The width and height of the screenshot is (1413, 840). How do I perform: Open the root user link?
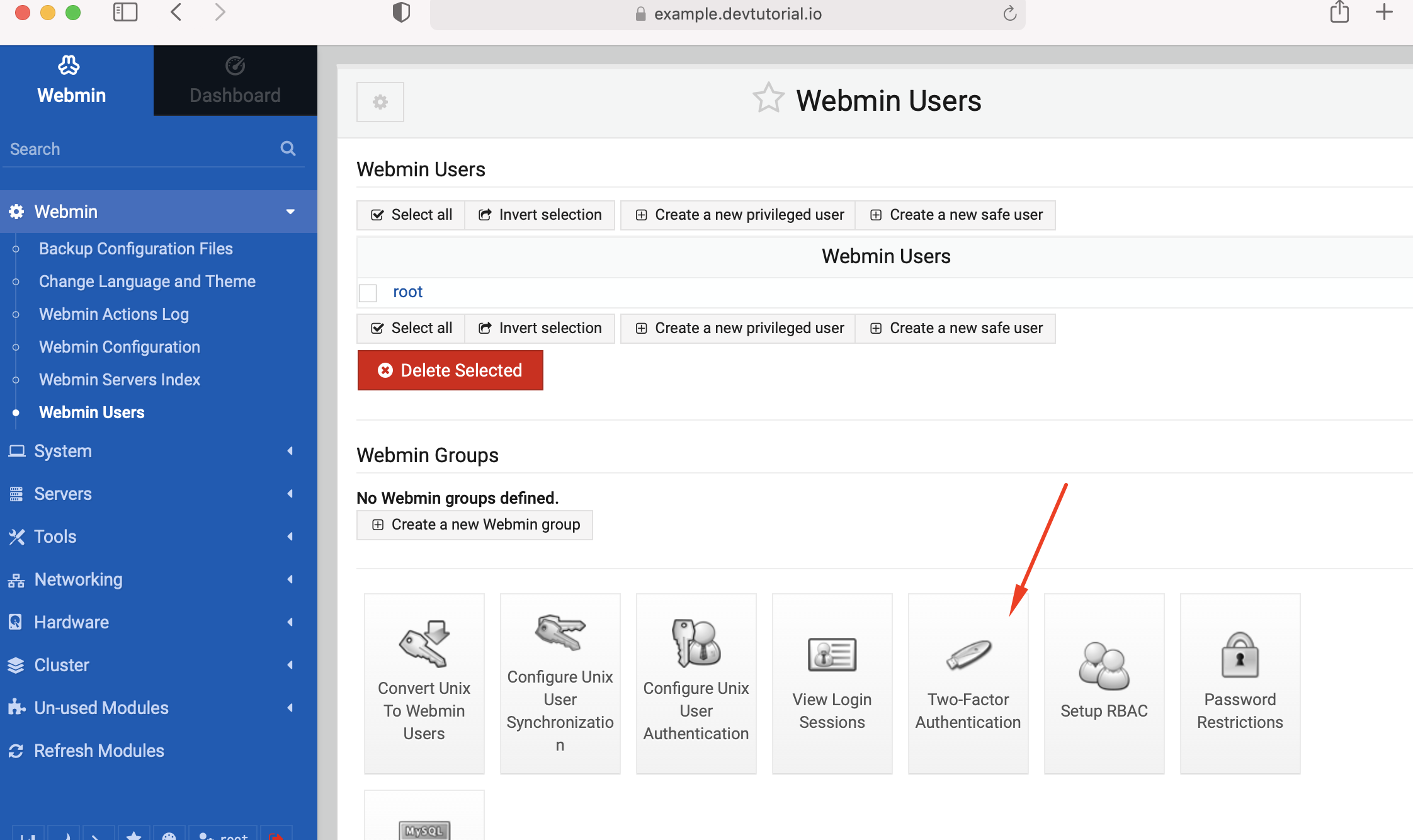point(407,292)
